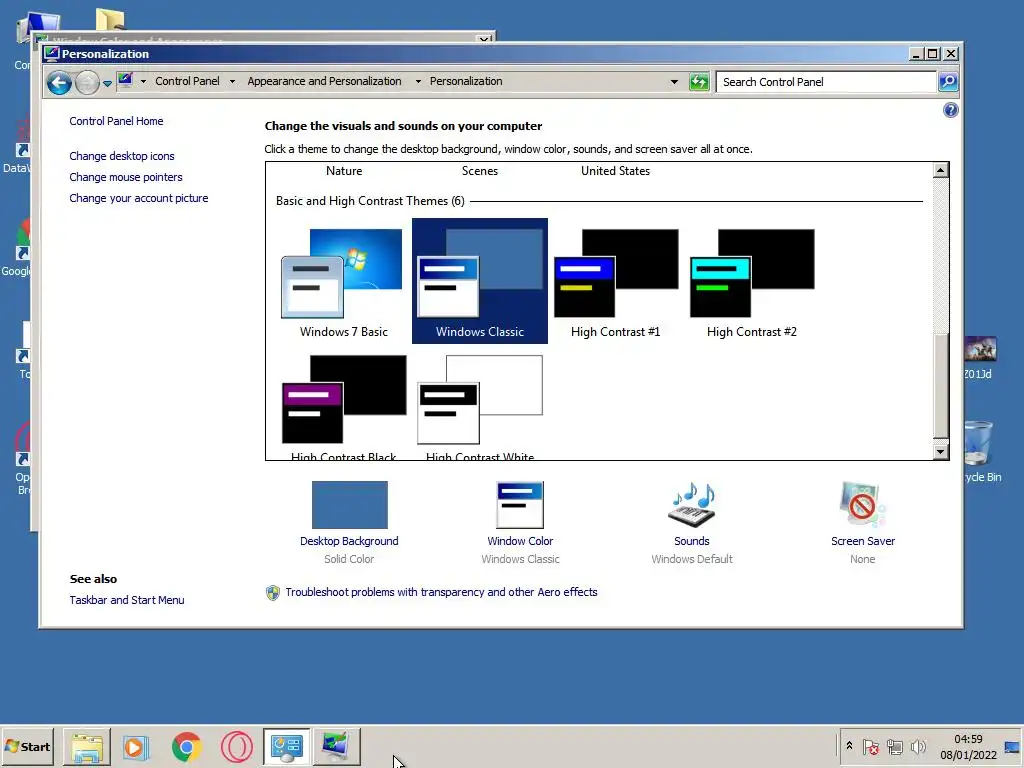Click the Show desktop tray icon
Screen dimensions: 1024x768
click(x=1012, y=746)
